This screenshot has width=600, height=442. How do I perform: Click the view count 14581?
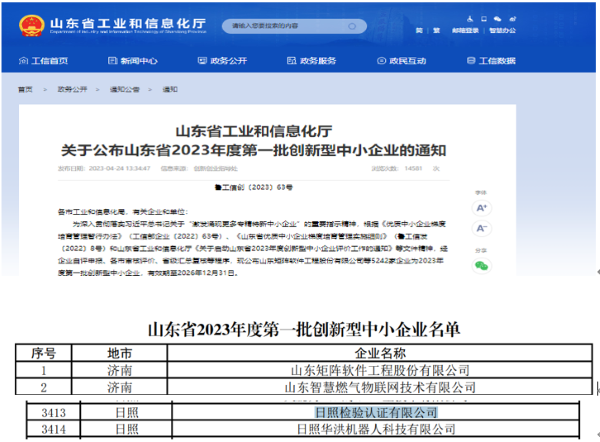pyautogui.click(x=413, y=168)
